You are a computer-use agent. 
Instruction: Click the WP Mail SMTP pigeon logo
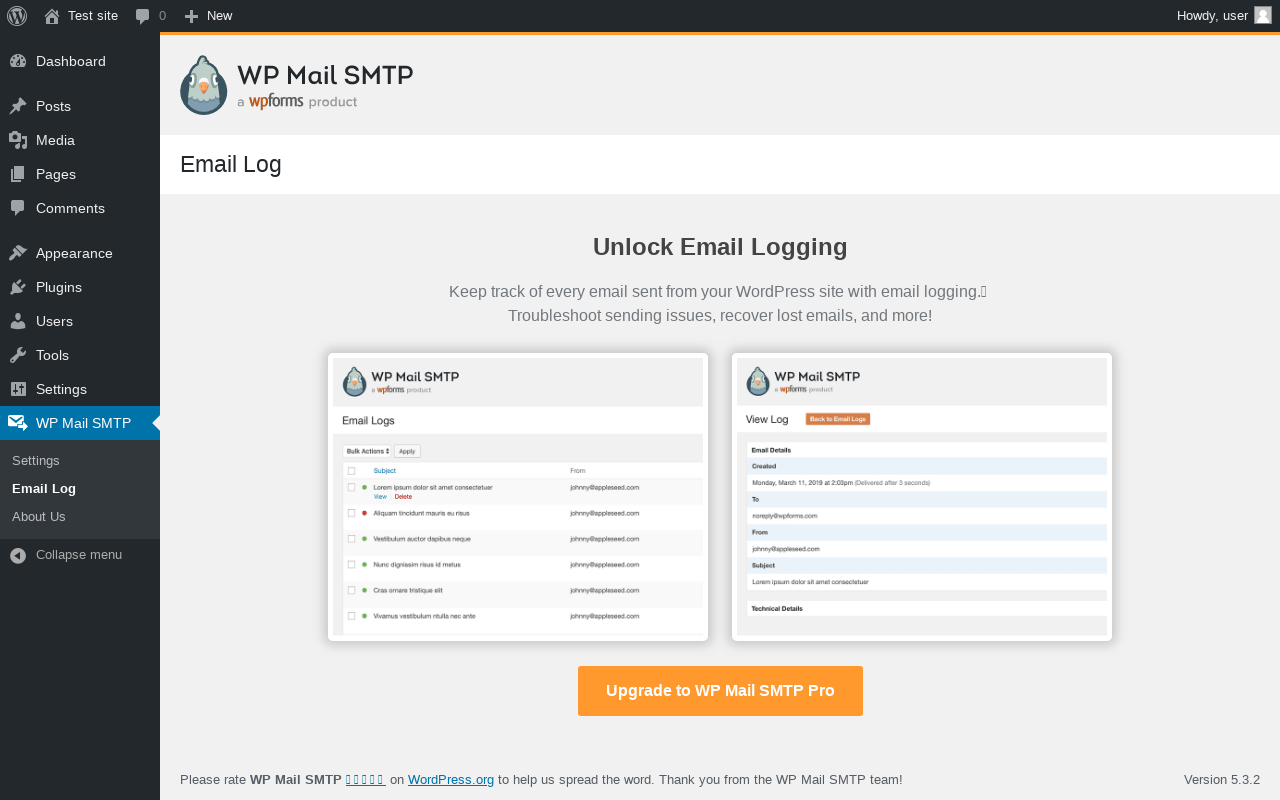[204, 85]
